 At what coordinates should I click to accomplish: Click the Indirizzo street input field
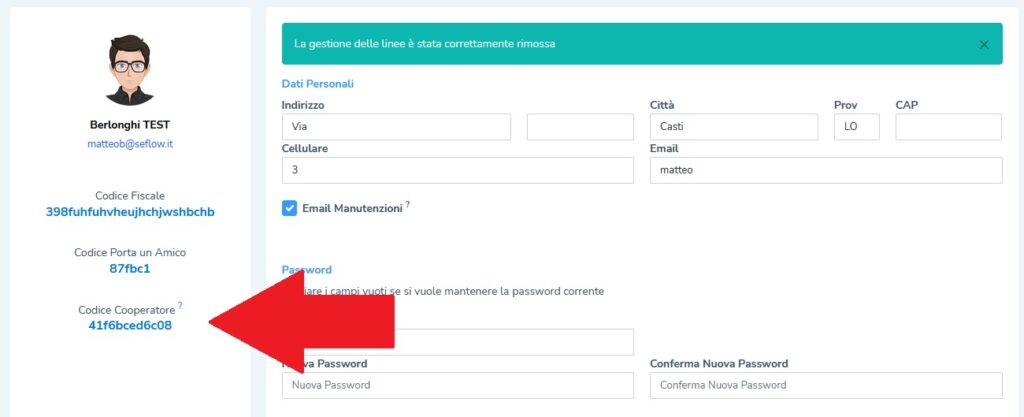396,127
